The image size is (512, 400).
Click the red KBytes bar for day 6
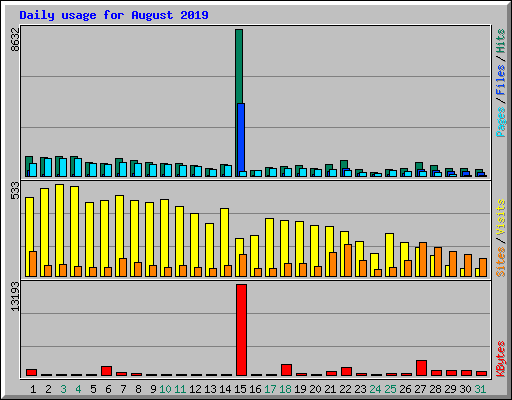106,371
